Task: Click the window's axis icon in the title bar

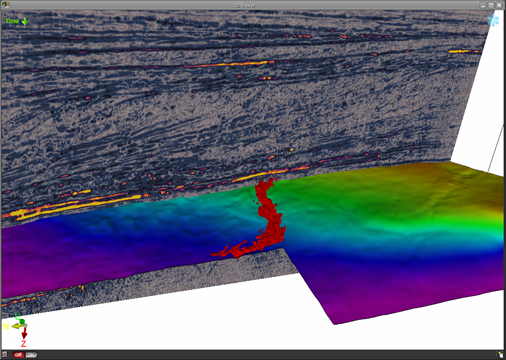Action: coord(5,5)
